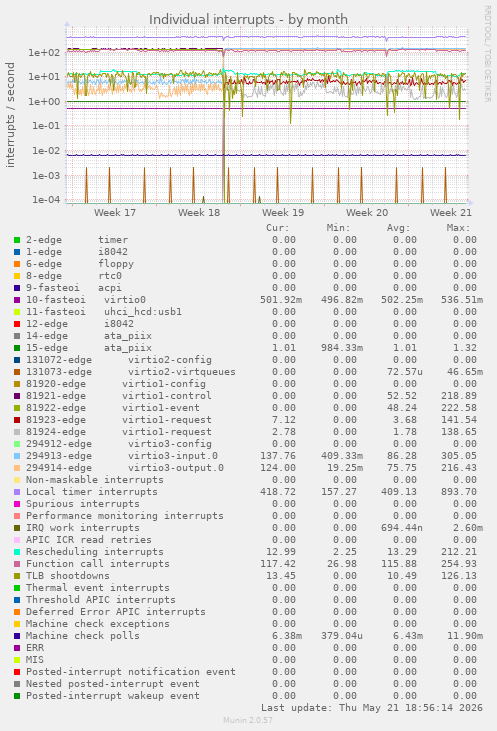Image resolution: width=497 pixels, height=731 pixels.
Task: Click the green swatch beside 2-edge timer
Action: (x=17, y=240)
